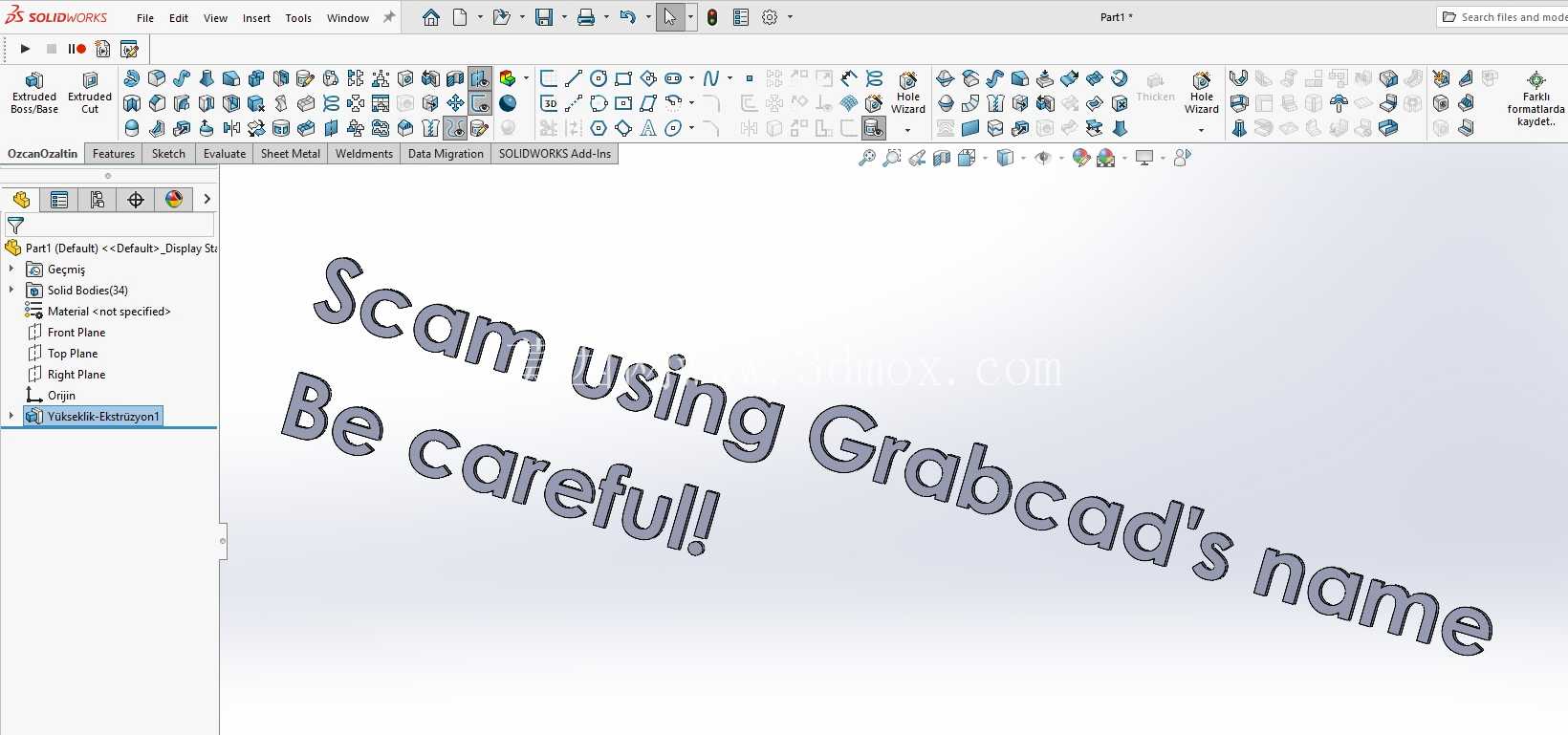This screenshot has height=735, width=1568.
Task: Open the Save dropdown arrow
Action: [x=564, y=17]
